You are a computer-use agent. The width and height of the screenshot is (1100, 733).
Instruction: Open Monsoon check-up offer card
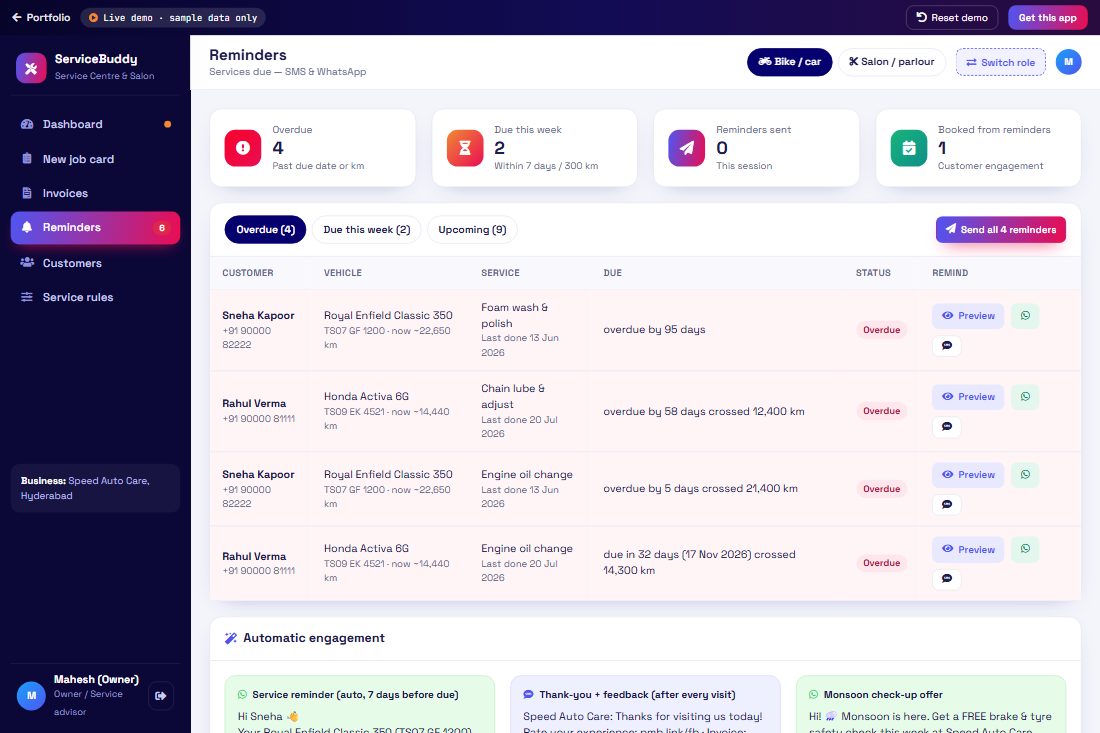[930, 704]
